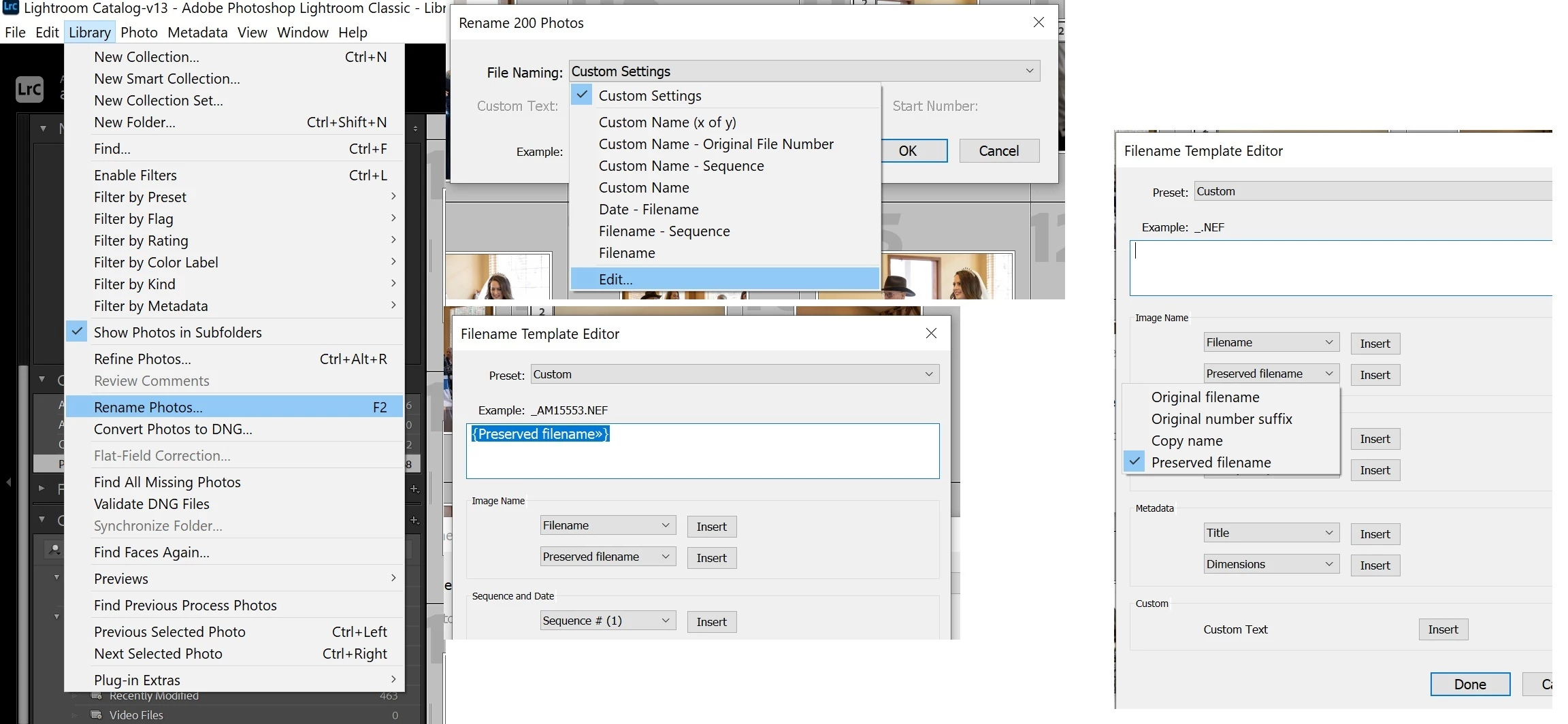The width and height of the screenshot is (1568, 724).
Task: Open Filename dropdown in middle Template Editor
Action: [x=608, y=525]
